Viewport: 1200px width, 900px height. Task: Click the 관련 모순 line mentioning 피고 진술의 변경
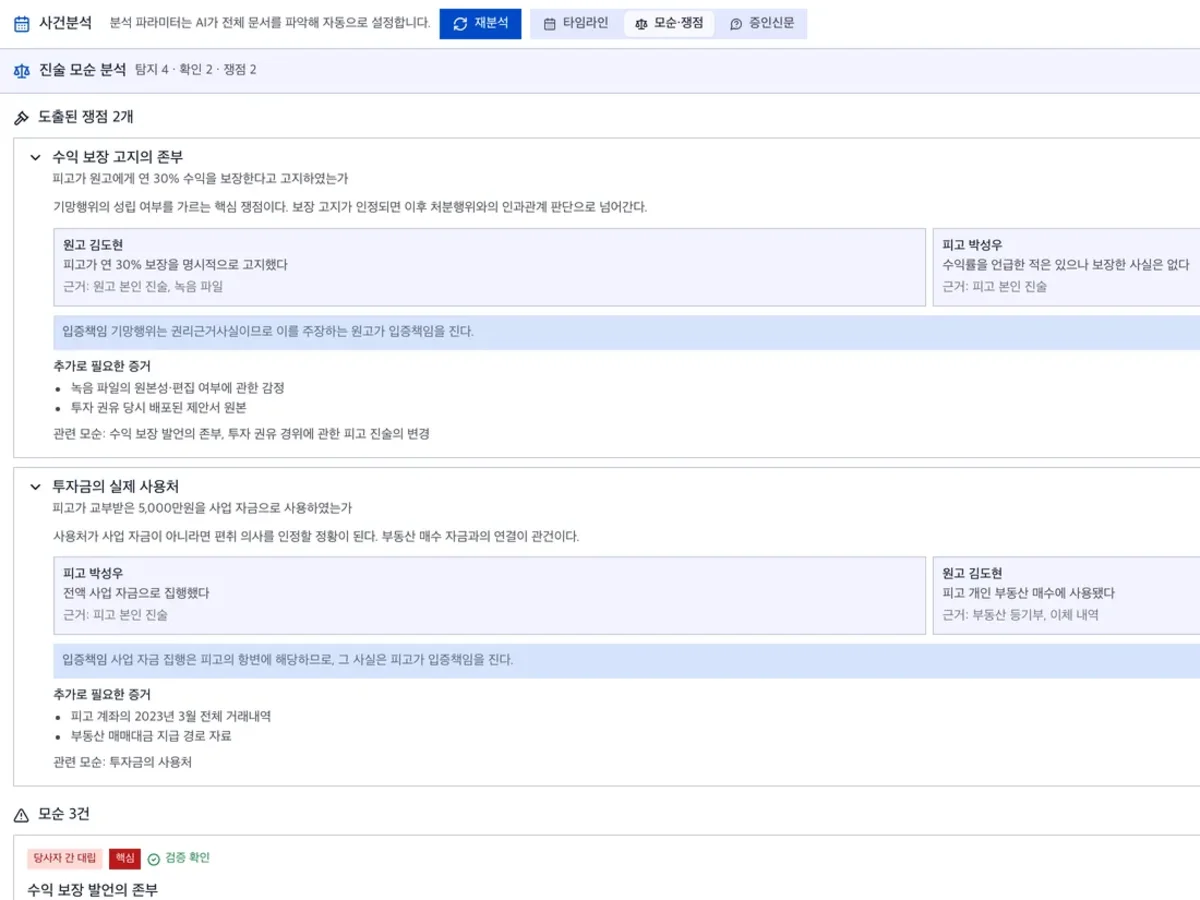coord(241,434)
